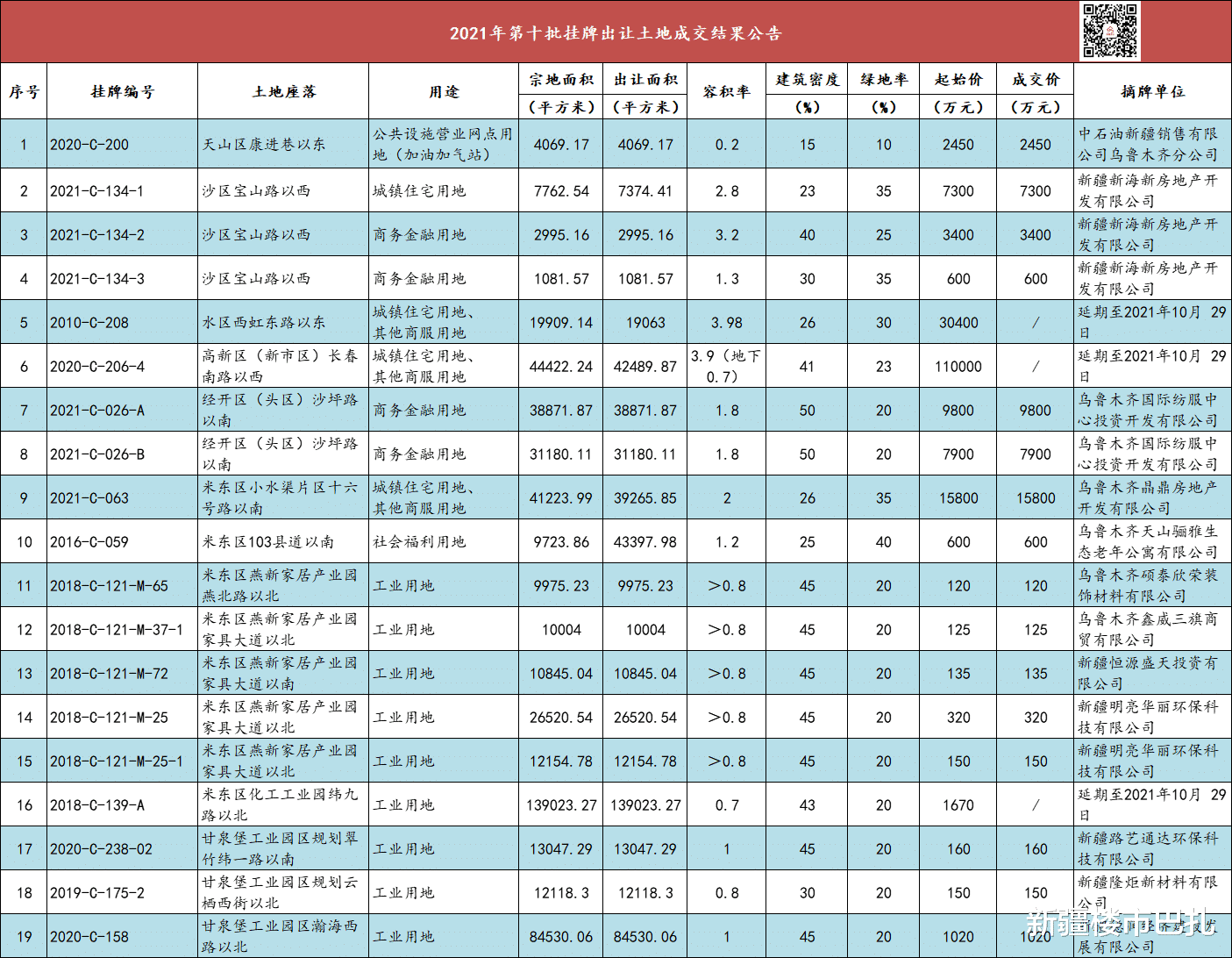Select listing number cell '2020-C-238-02'
This screenshot has width=1232, height=958.
point(122,848)
